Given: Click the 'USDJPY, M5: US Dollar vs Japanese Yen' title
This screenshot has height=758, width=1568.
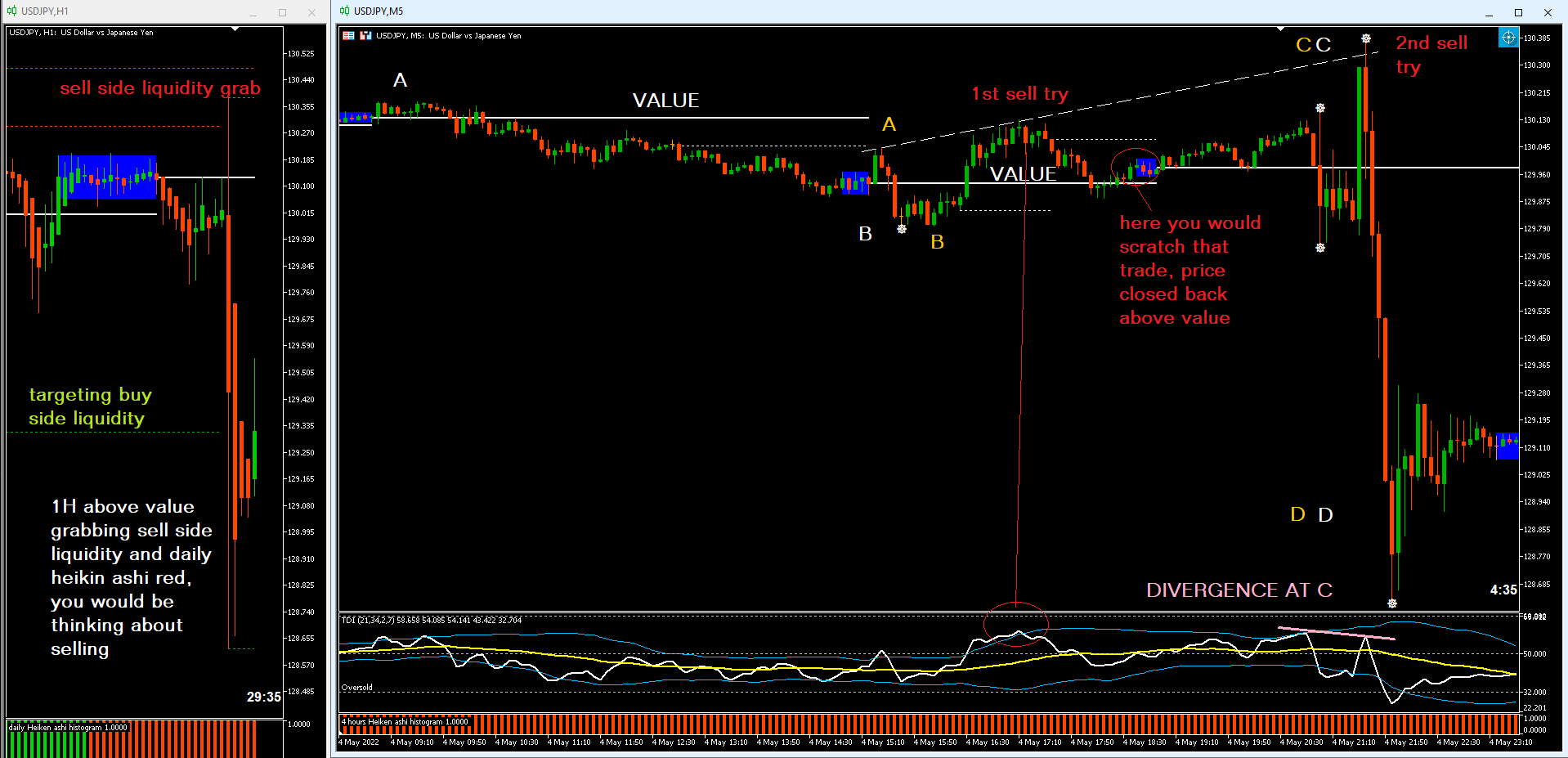Looking at the screenshot, I should (x=448, y=36).
